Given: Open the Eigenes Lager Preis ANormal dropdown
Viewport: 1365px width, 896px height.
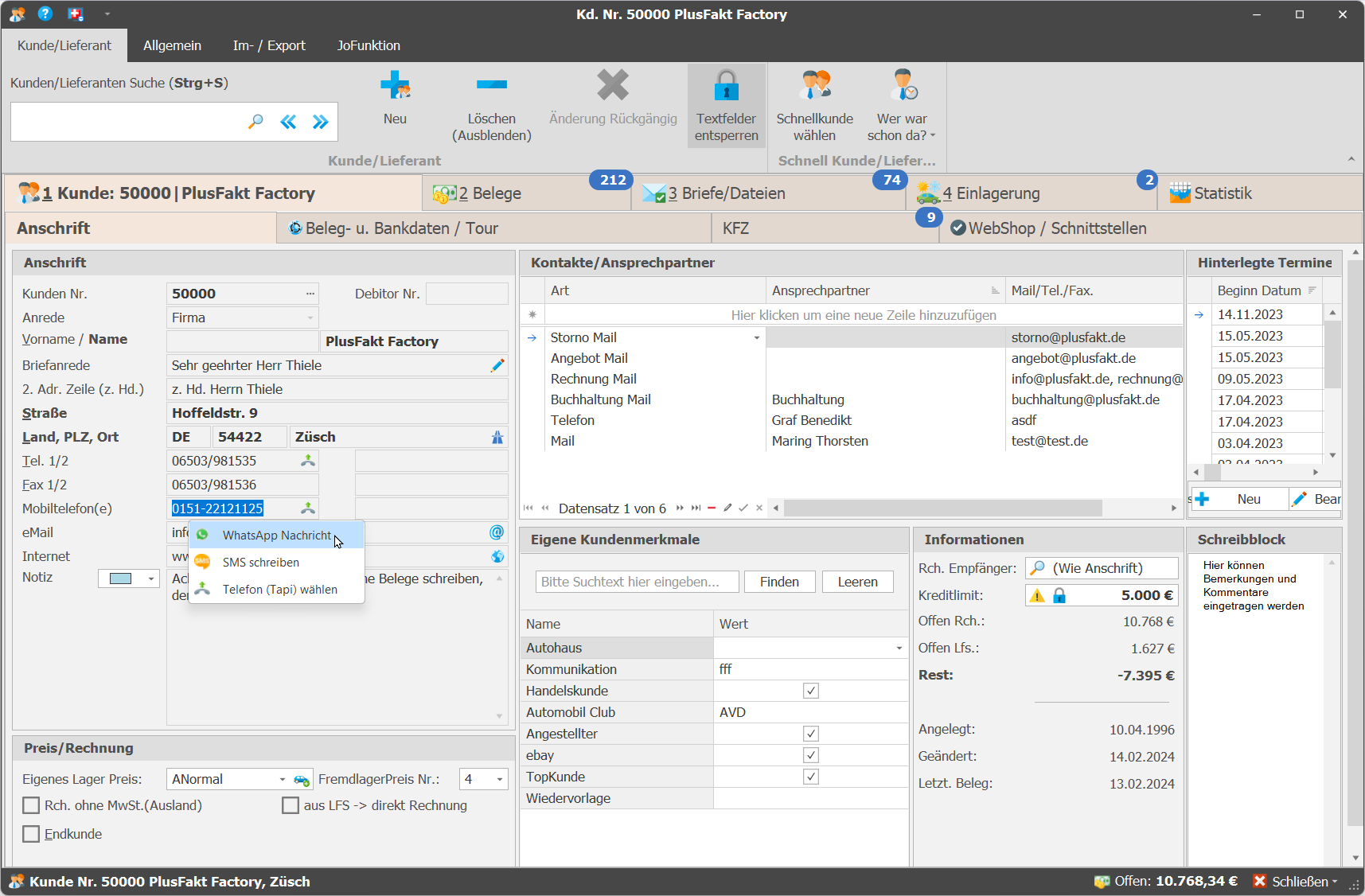Looking at the screenshot, I should coord(282,780).
